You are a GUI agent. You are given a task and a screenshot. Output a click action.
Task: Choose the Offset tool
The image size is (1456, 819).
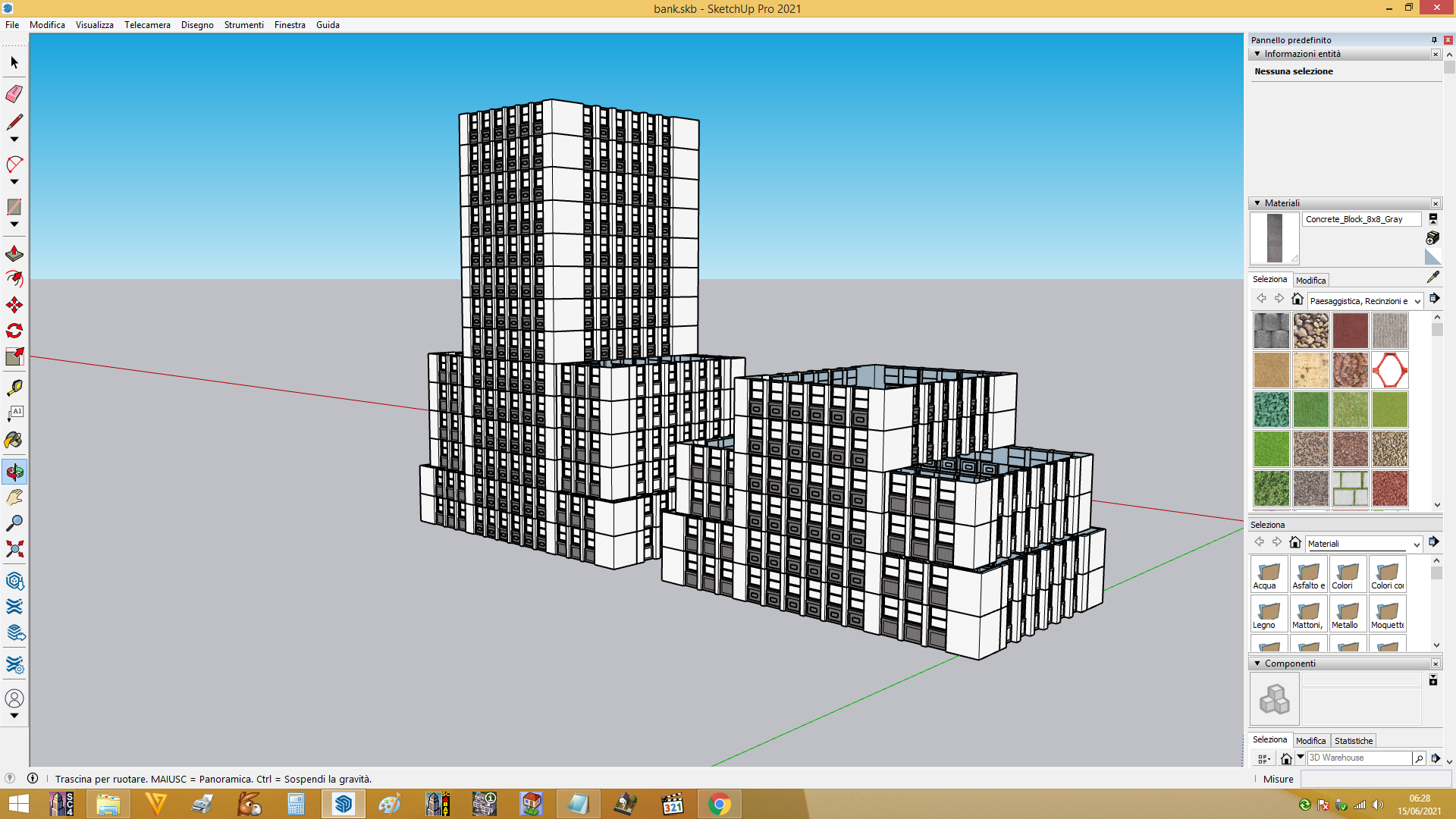(x=14, y=279)
